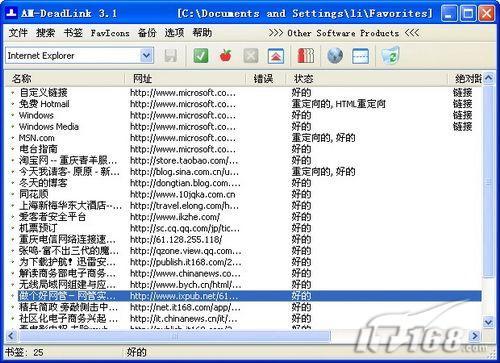Click the horizontal scrollbar right arrow
The width and height of the screenshot is (500, 363).
pos(475,336)
